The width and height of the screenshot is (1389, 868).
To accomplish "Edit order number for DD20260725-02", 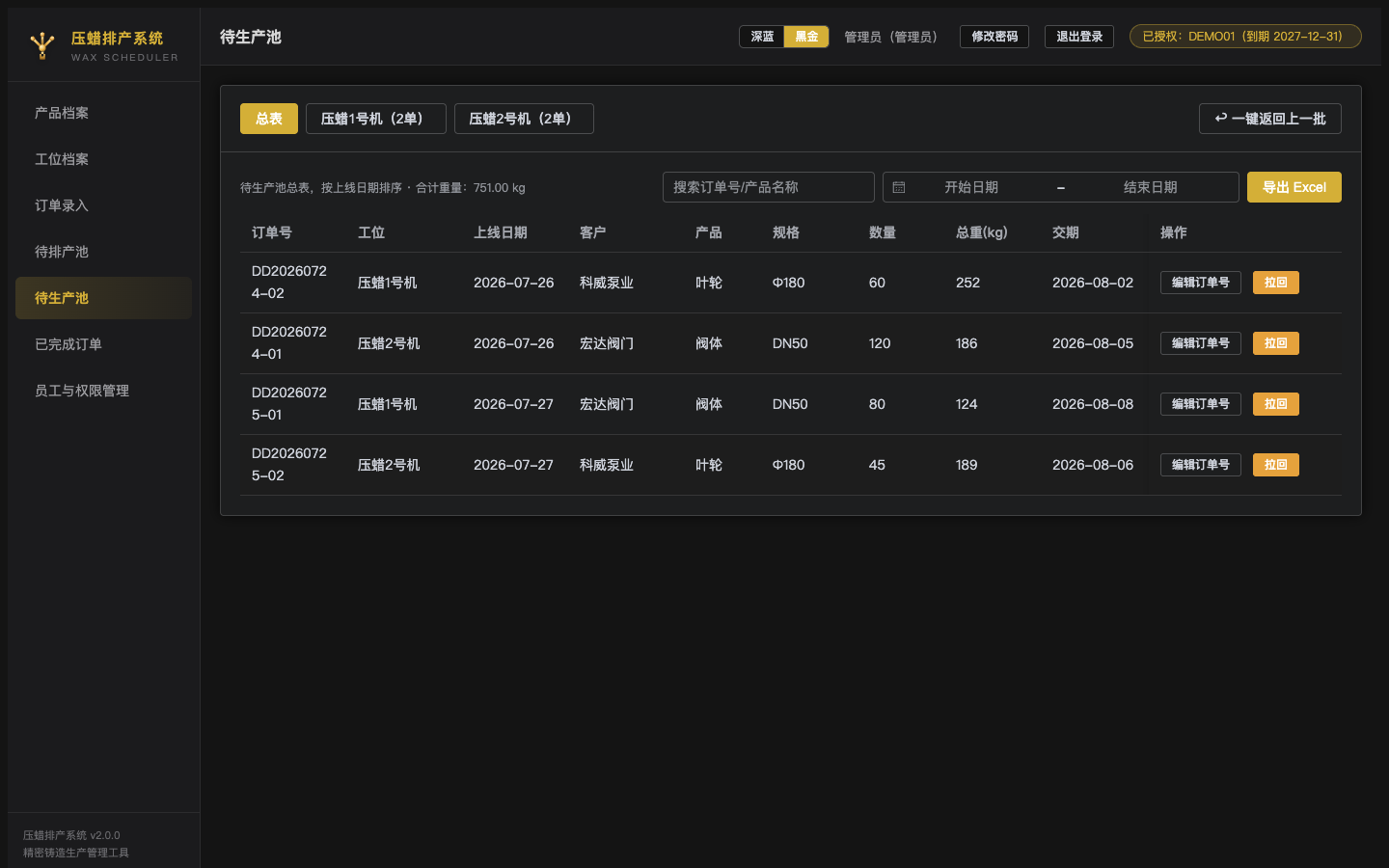I will (1201, 465).
